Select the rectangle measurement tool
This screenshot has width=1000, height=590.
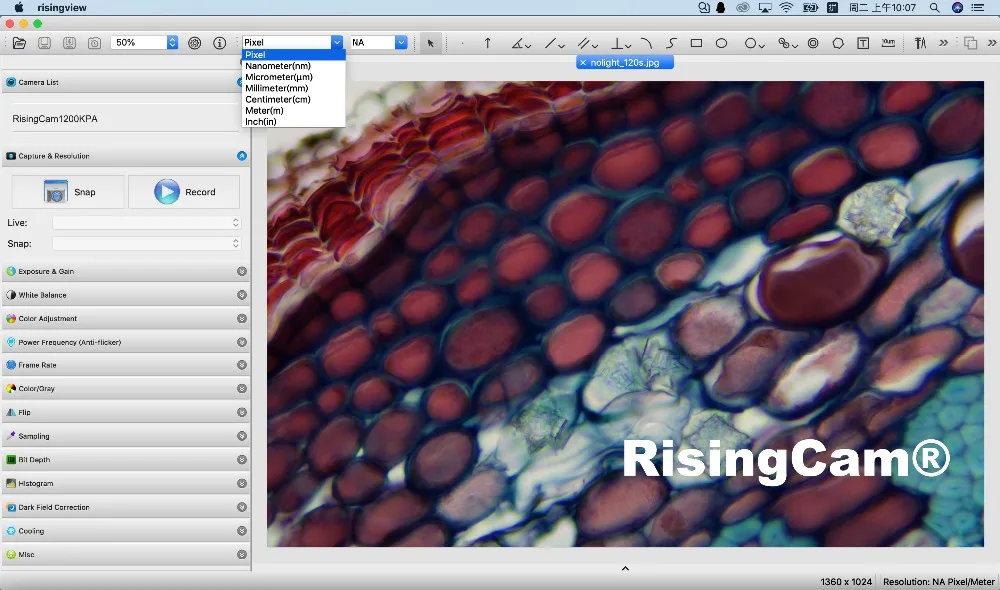click(696, 43)
